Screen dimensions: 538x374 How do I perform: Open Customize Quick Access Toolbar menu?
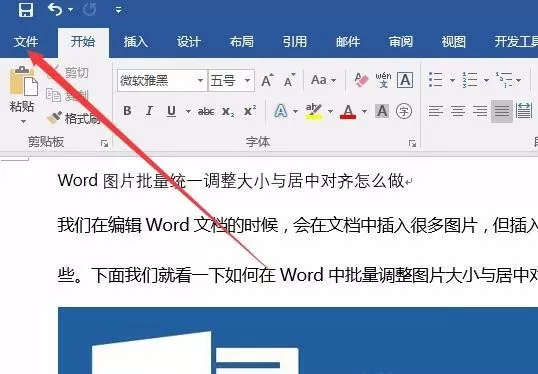coord(118,10)
